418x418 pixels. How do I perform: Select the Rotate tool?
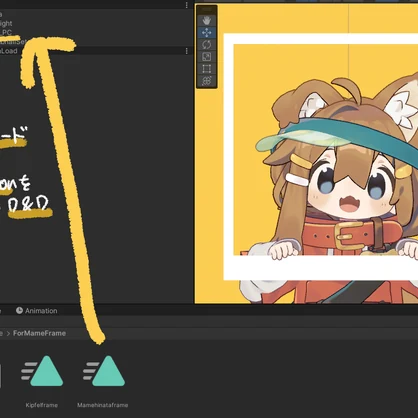click(x=207, y=45)
